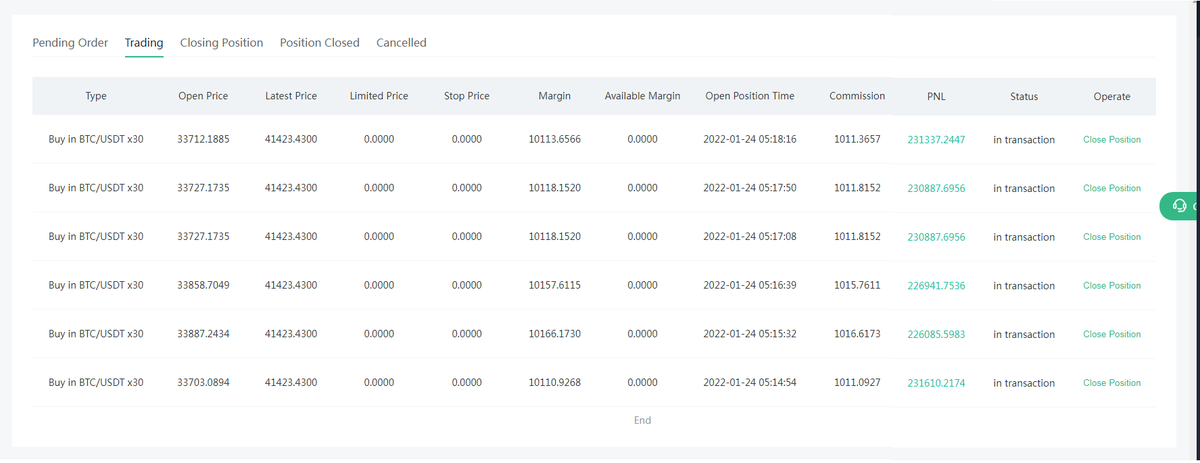Select PNL value 231337.2447
This screenshot has width=1200, height=463.
tap(936, 140)
